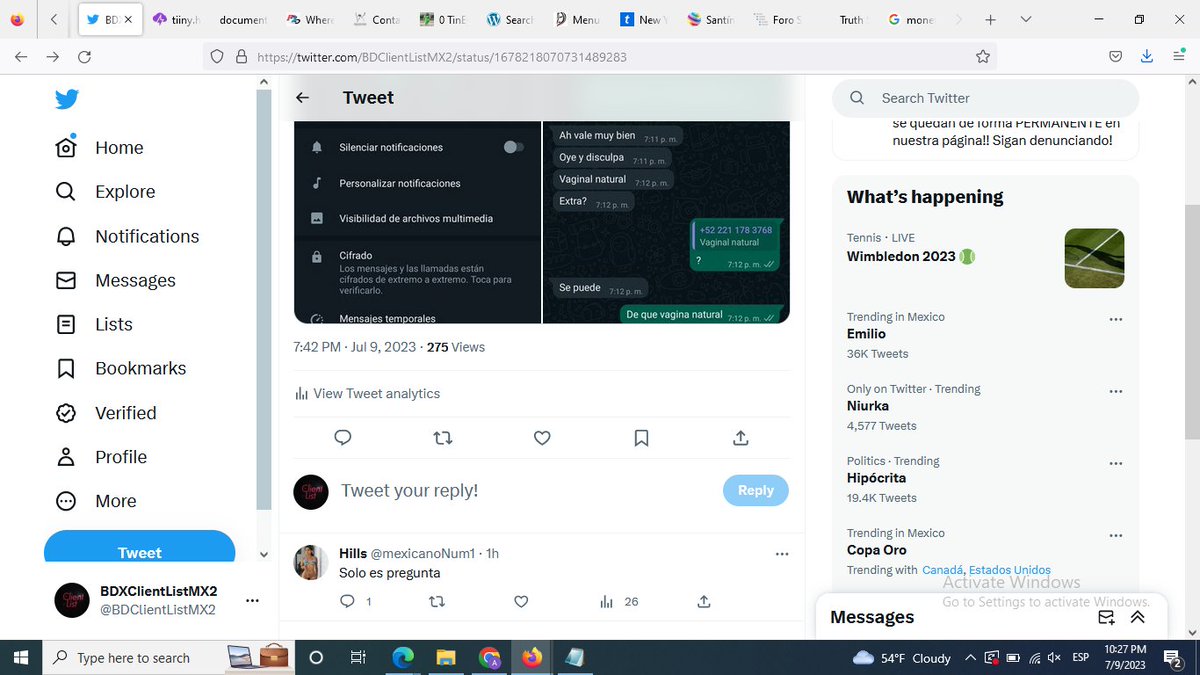Click Firefox back navigation arrow
This screenshot has height=675, width=1200.
pos(21,57)
